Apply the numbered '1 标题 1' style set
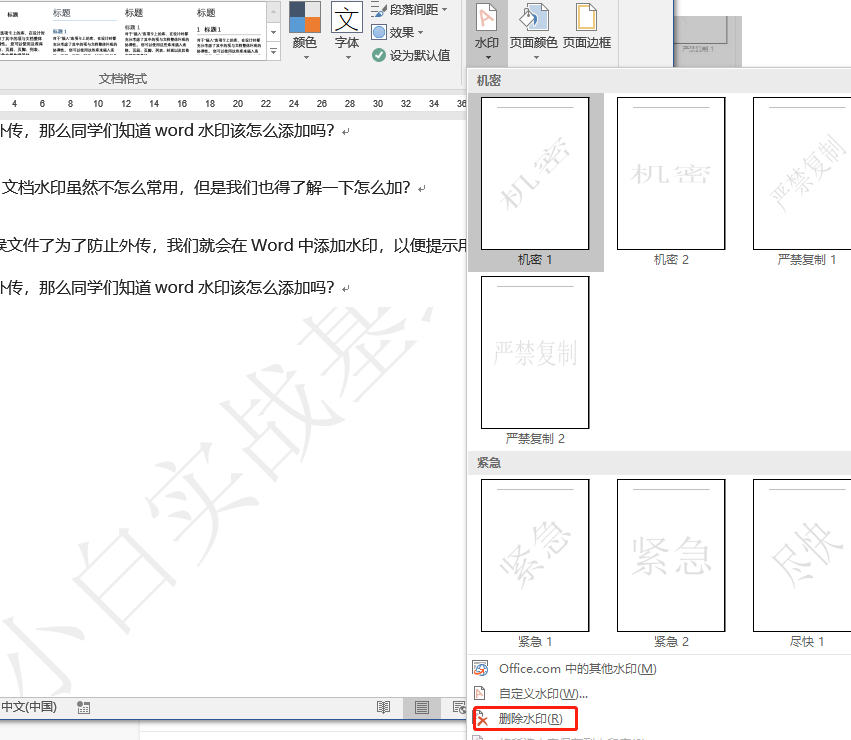Screen dimensions: 851x740 pos(228,30)
